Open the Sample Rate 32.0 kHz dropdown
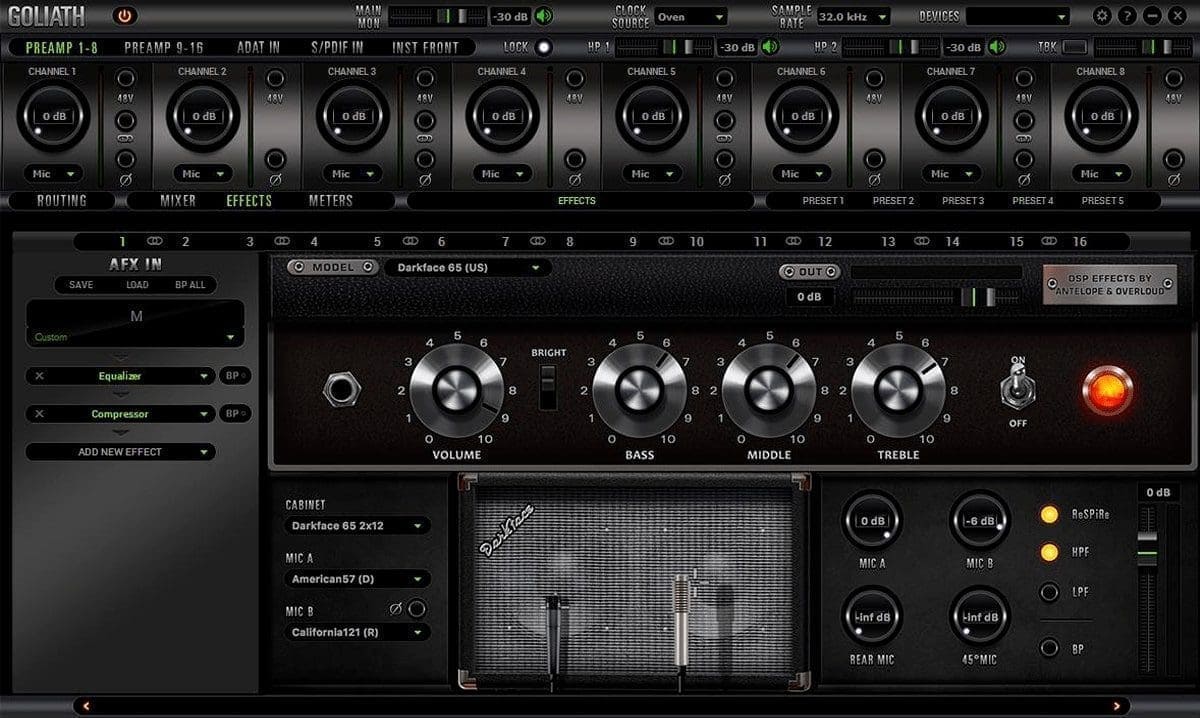This screenshot has height=718, width=1200. click(x=852, y=16)
